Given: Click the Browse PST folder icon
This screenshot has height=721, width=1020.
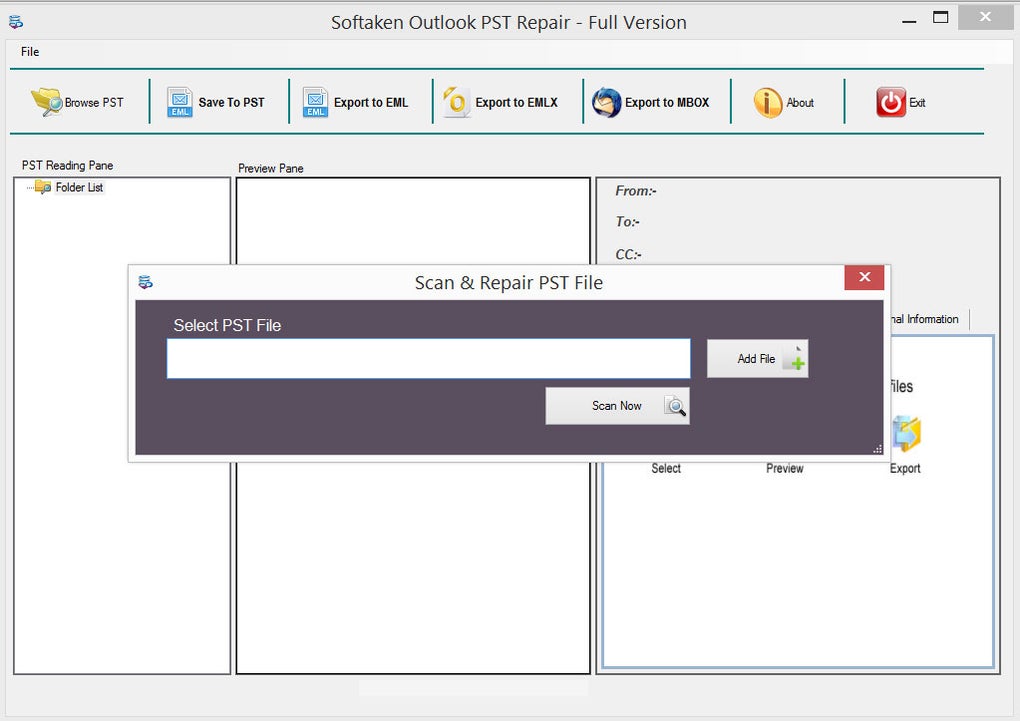Looking at the screenshot, I should 46,102.
